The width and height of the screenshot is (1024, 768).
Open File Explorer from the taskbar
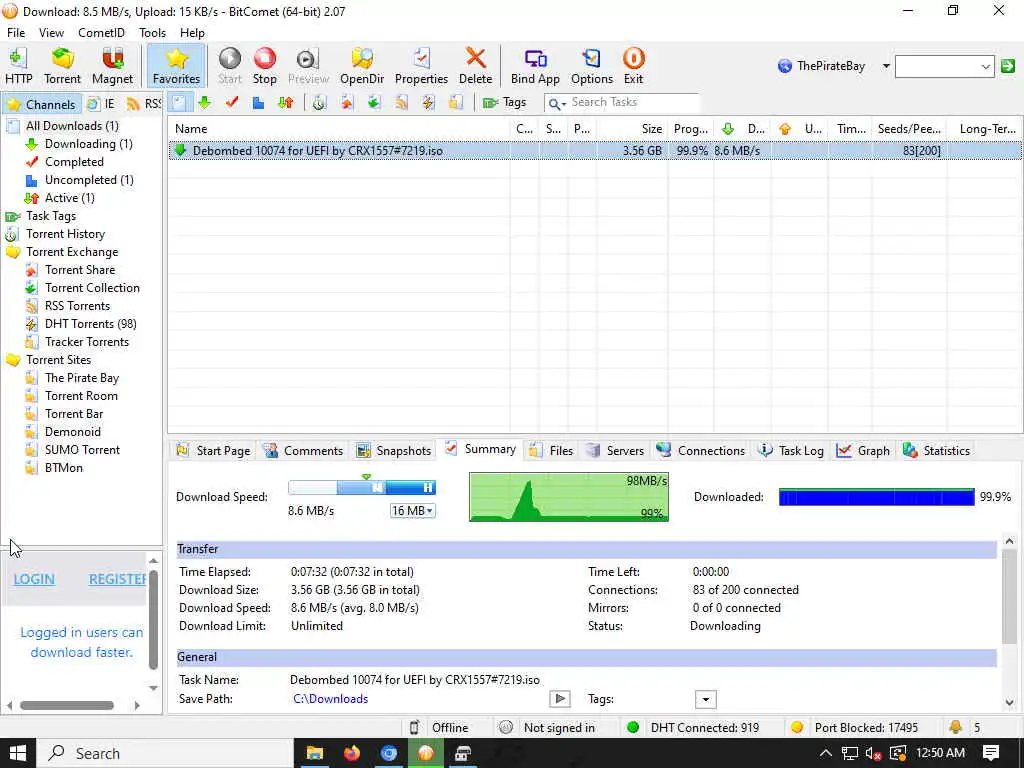click(315, 753)
